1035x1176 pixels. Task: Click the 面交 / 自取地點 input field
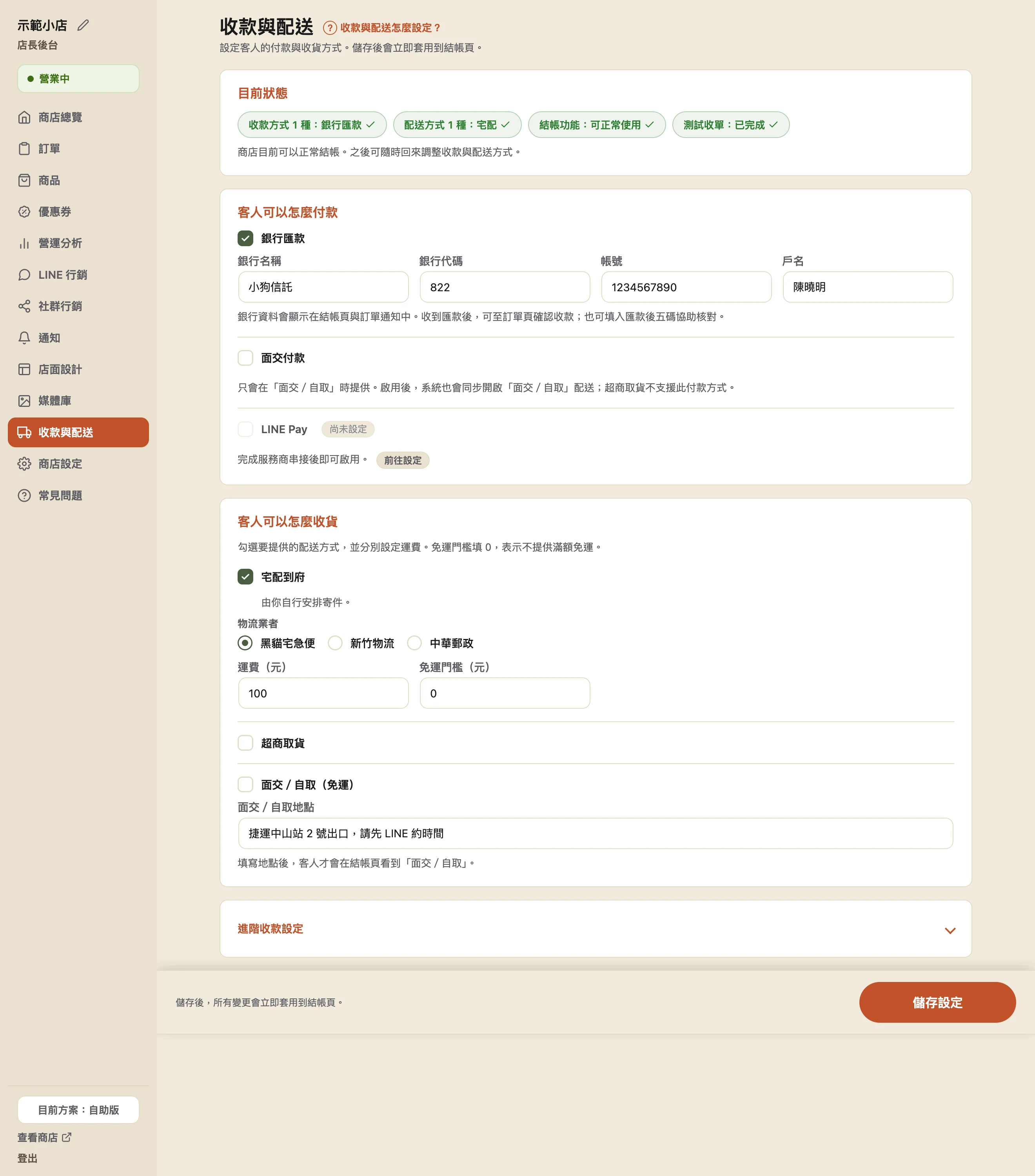pos(596,834)
